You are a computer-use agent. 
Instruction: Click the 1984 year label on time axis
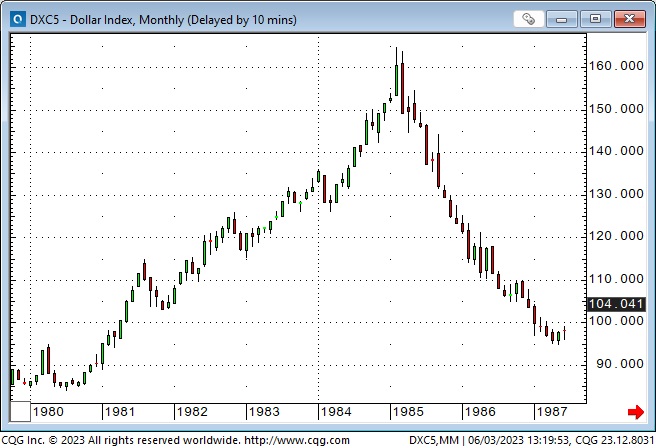coord(336,412)
